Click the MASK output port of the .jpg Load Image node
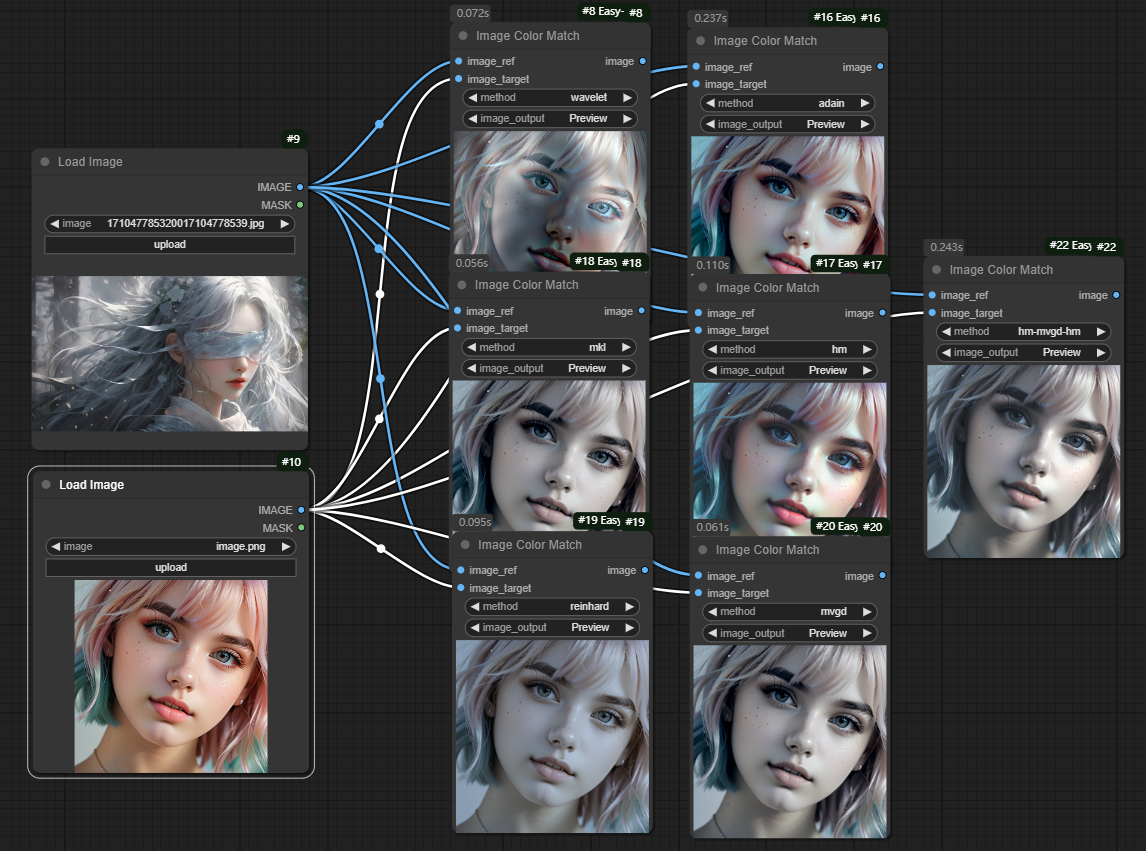The image size is (1146, 851). (300, 205)
